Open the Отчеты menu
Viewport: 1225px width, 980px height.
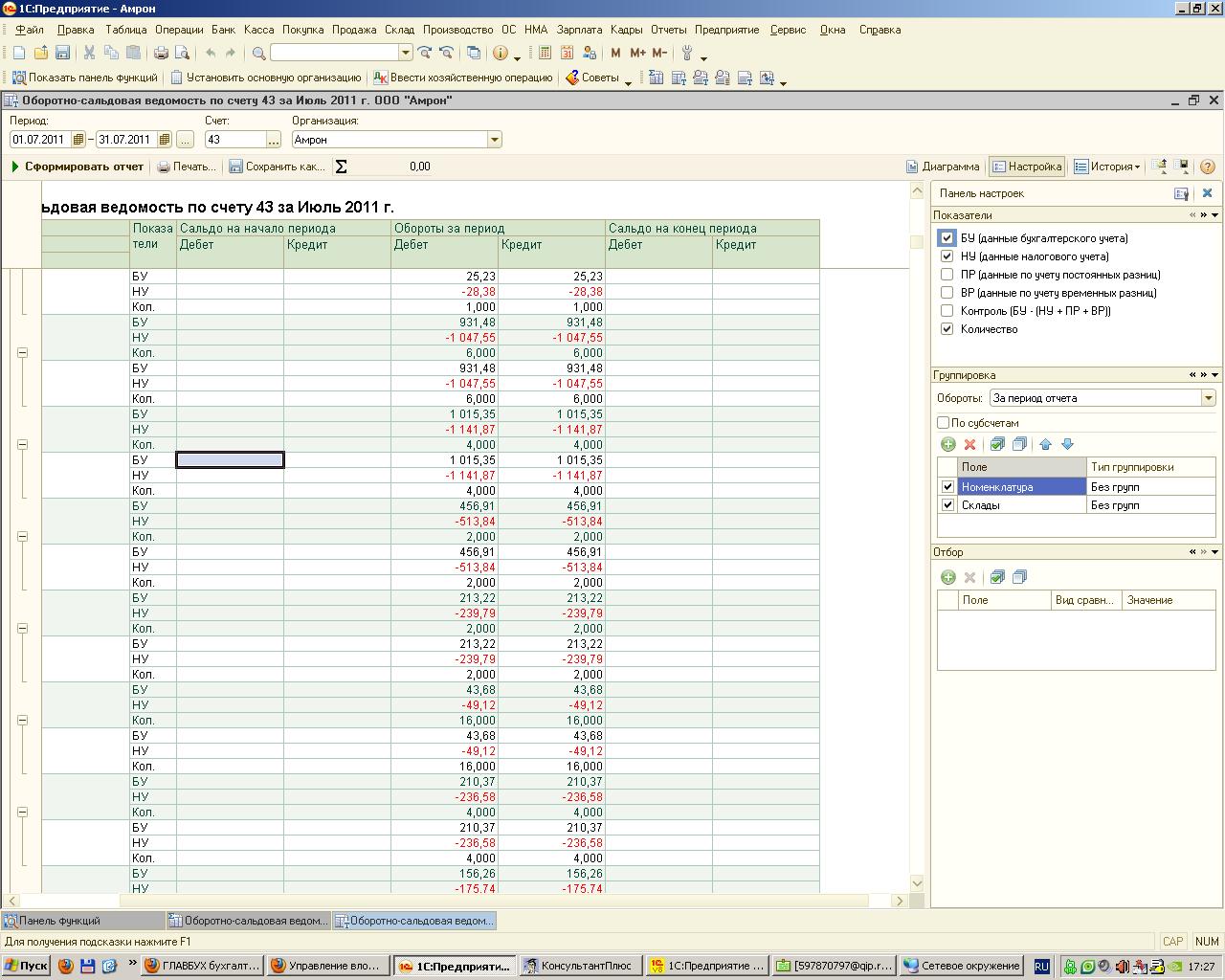click(x=668, y=30)
